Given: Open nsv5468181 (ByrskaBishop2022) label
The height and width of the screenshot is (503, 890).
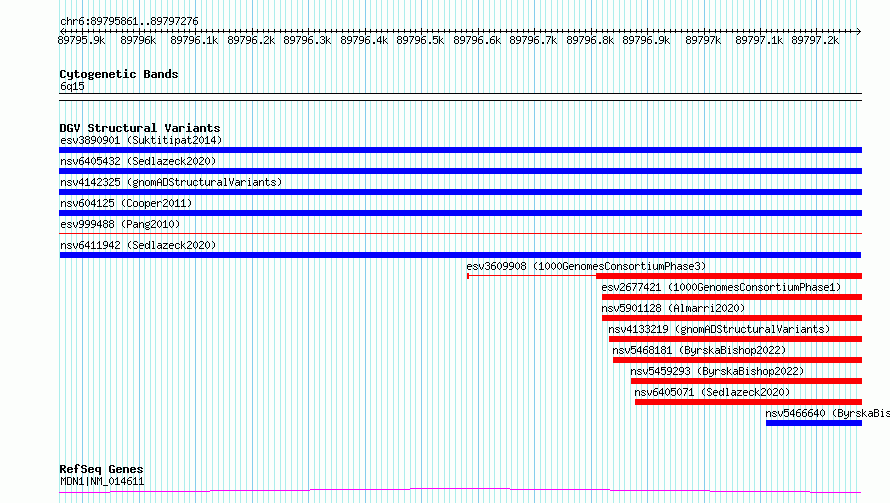Looking at the screenshot, I should pyautogui.click(x=699, y=350).
